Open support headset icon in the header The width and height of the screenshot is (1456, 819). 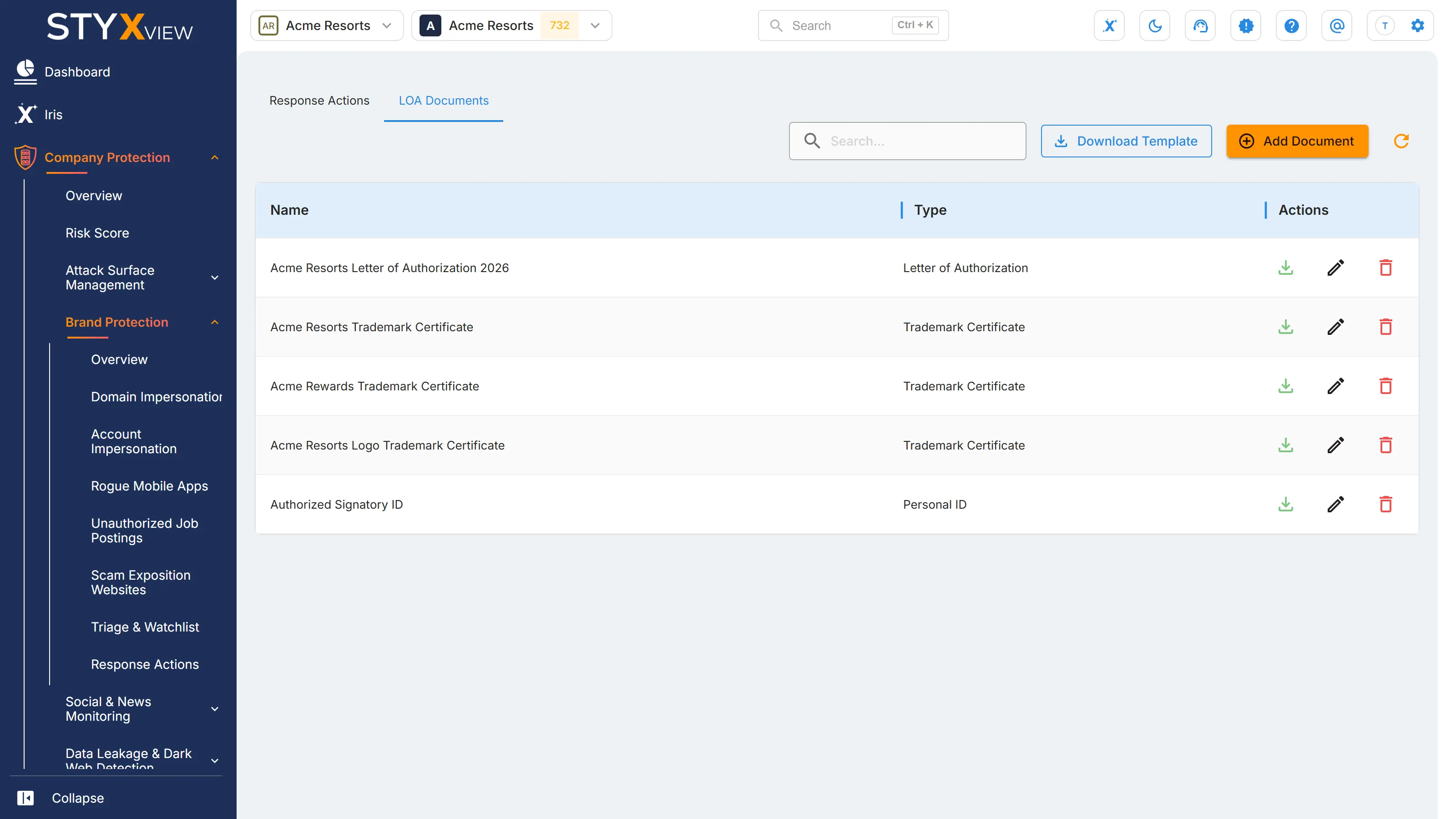click(x=1200, y=25)
